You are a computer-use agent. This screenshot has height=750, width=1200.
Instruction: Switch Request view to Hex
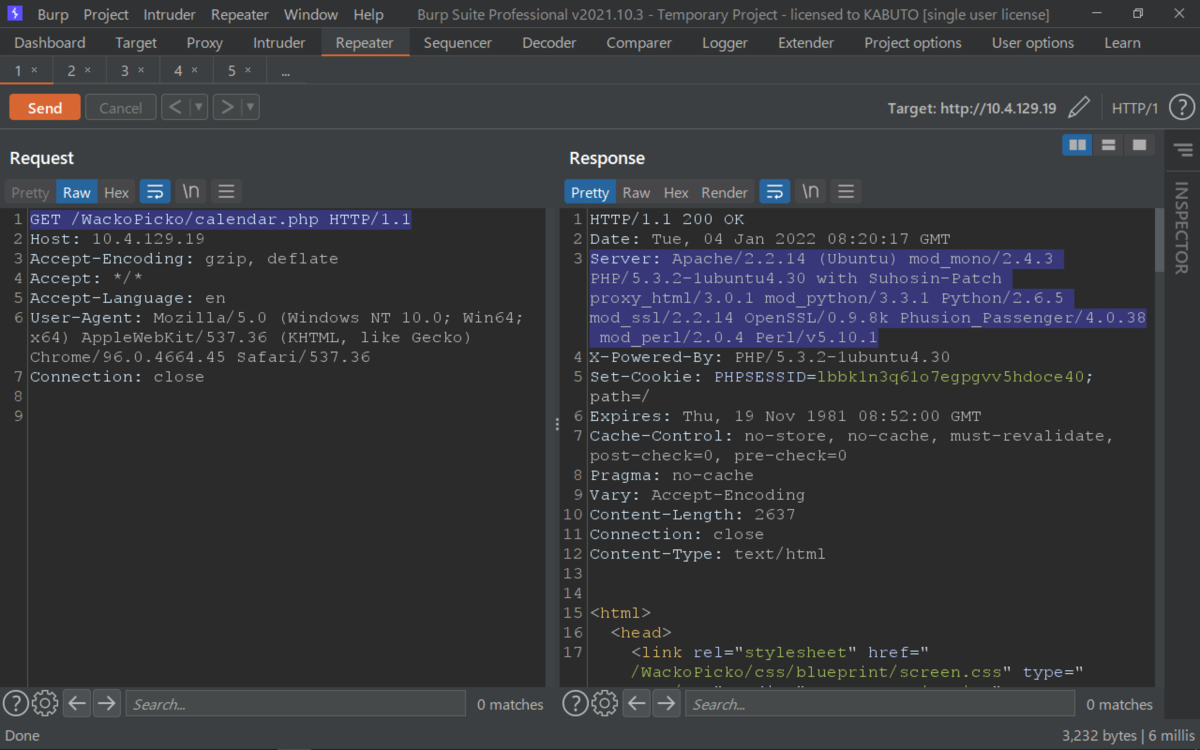point(117,192)
